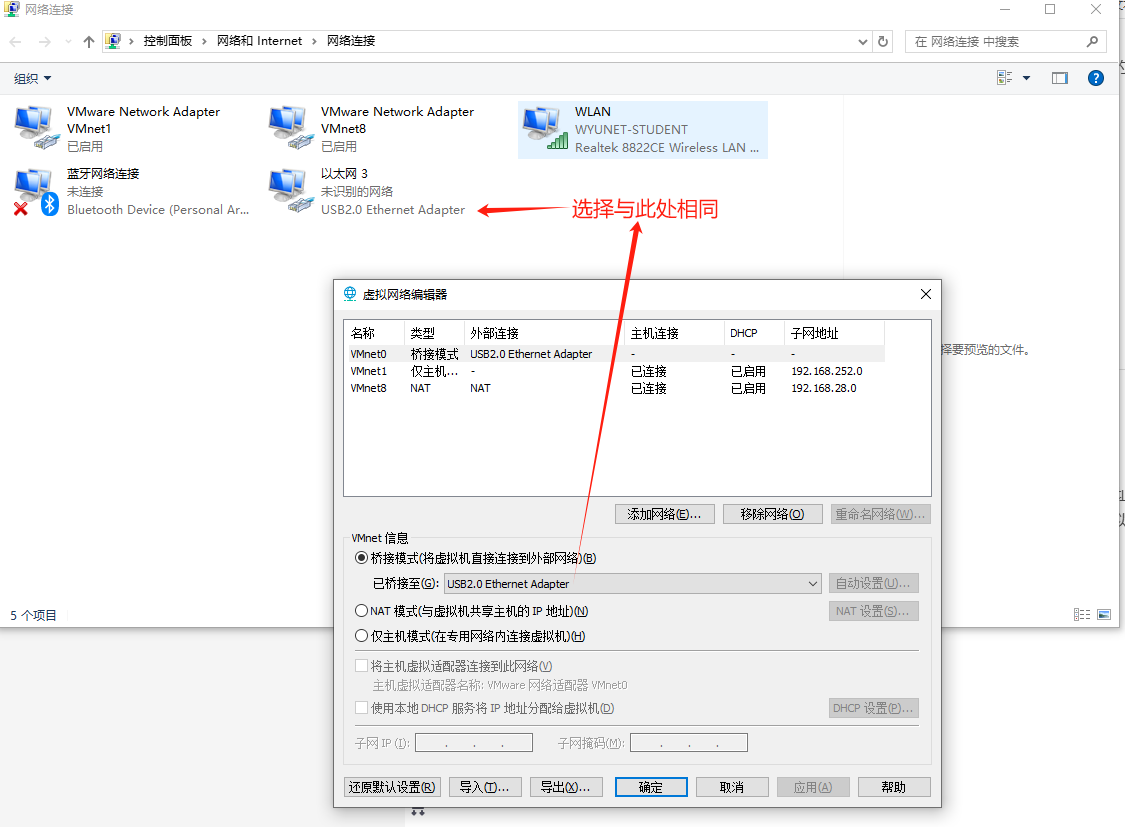Click the 确定 button

coord(651,787)
